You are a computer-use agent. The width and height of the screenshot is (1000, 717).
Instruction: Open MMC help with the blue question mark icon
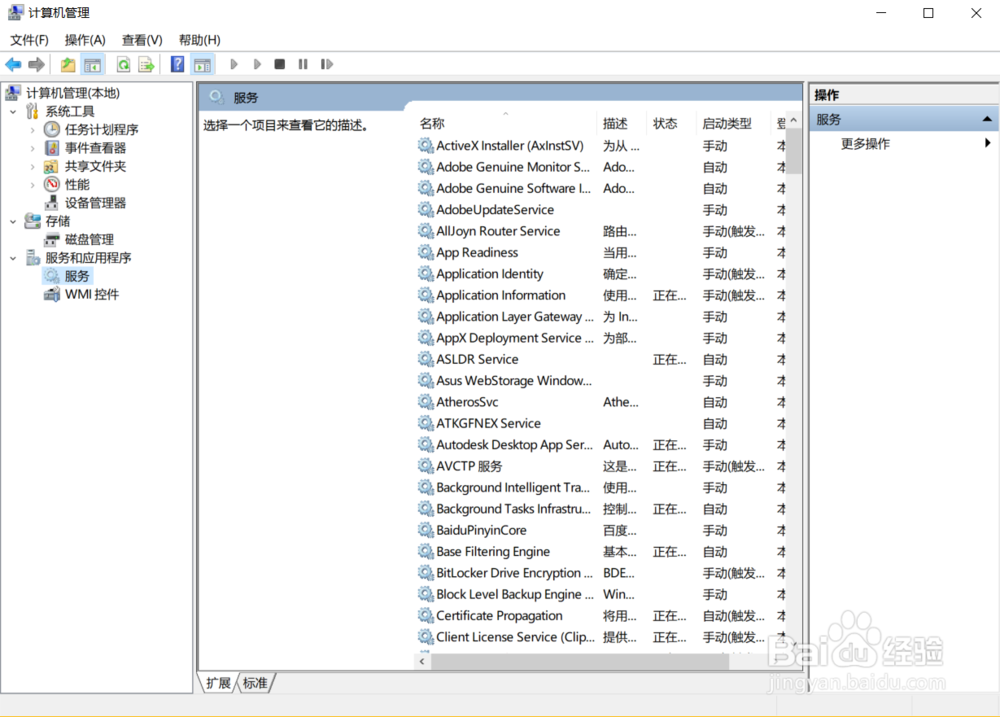(176, 63)
